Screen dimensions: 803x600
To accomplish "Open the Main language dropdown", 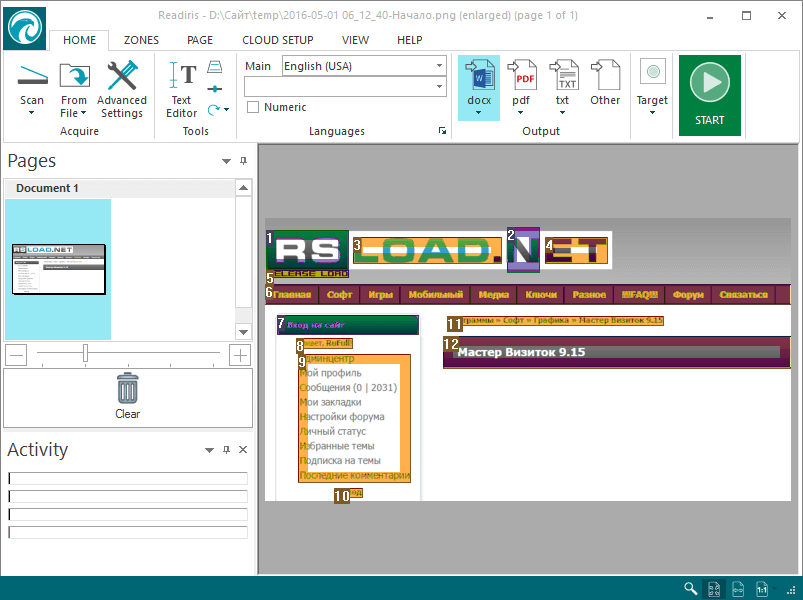I will pyautogui.click(x=437, y=65).
